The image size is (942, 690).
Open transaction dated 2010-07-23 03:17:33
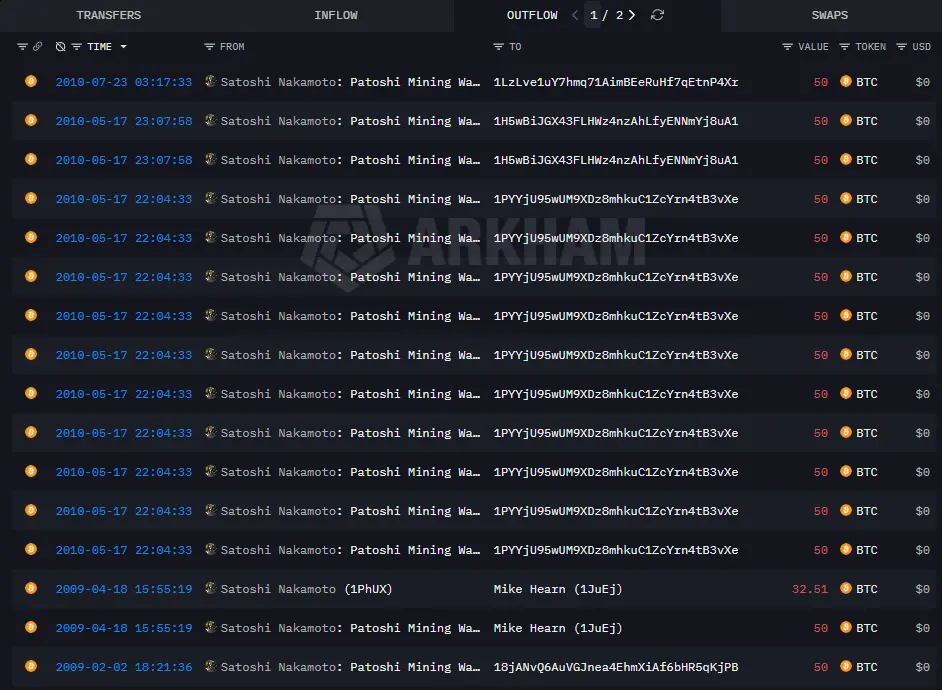pos(124,82)
